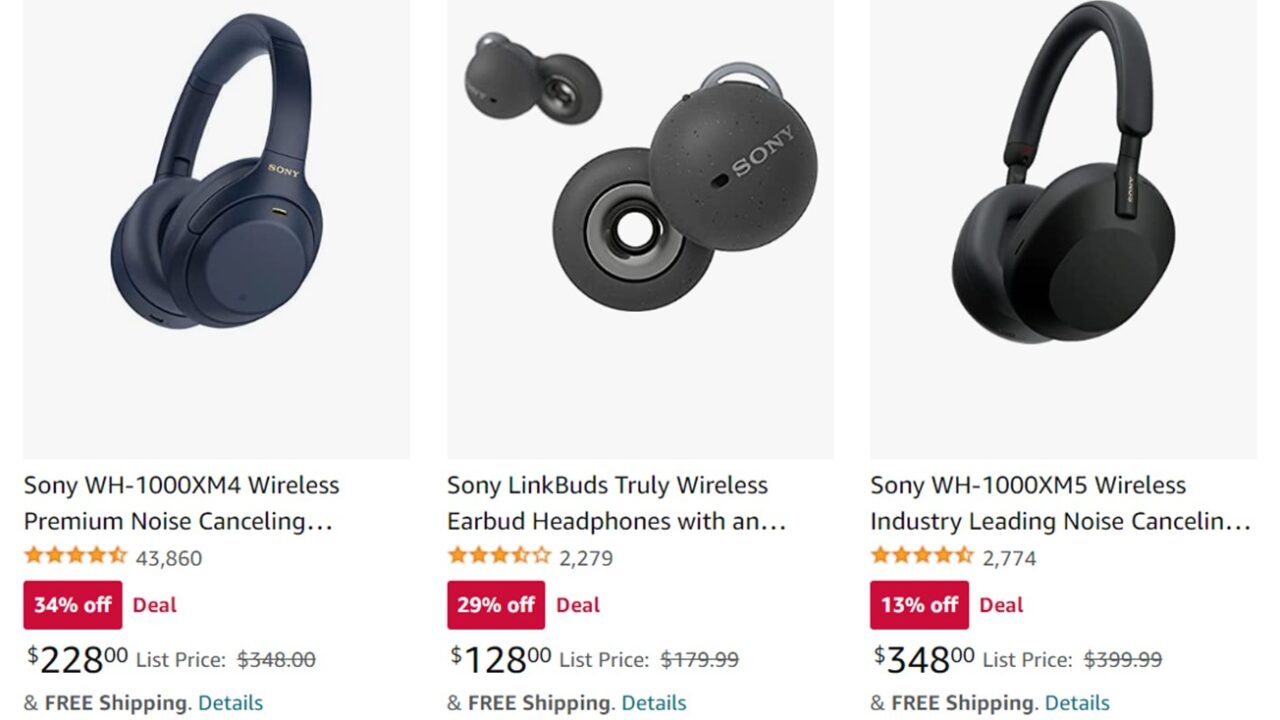Open the 34% off deal badge
Viewport: 1280px width, 720px height.
click(71, 604)
